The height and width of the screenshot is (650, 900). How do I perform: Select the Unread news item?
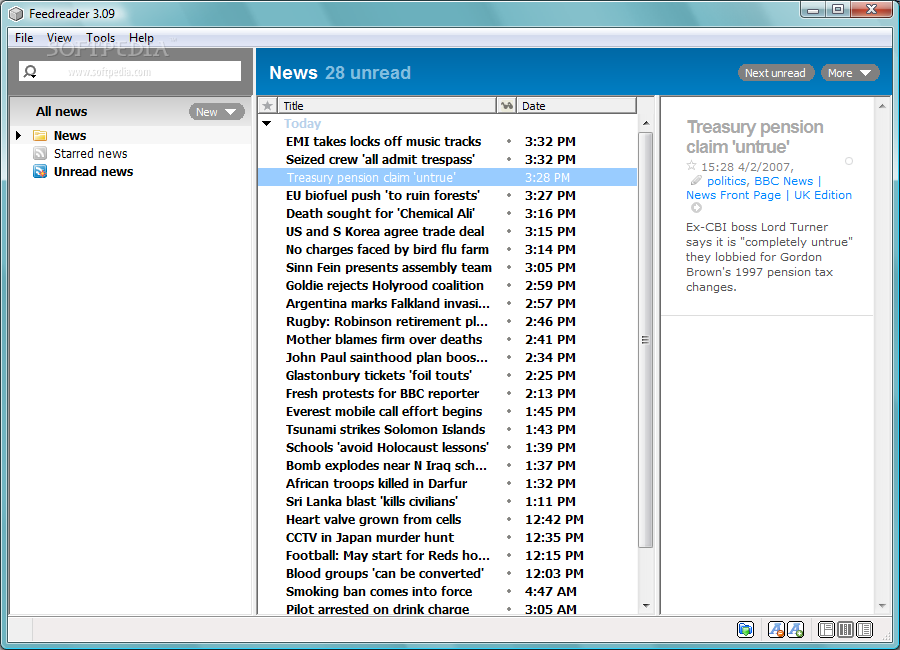pyautogui.click(x=93, y=171)
